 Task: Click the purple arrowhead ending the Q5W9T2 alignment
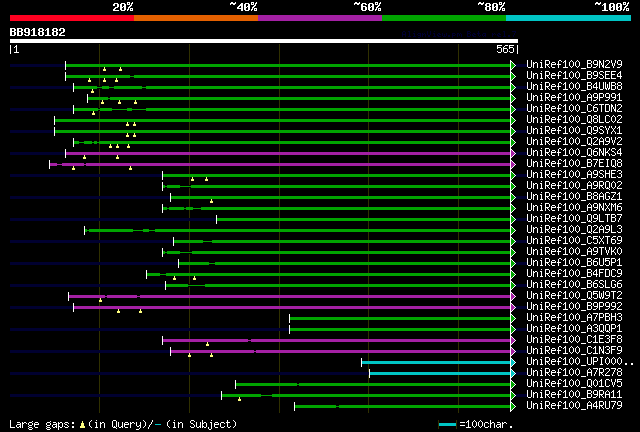[x=513, y=296]
